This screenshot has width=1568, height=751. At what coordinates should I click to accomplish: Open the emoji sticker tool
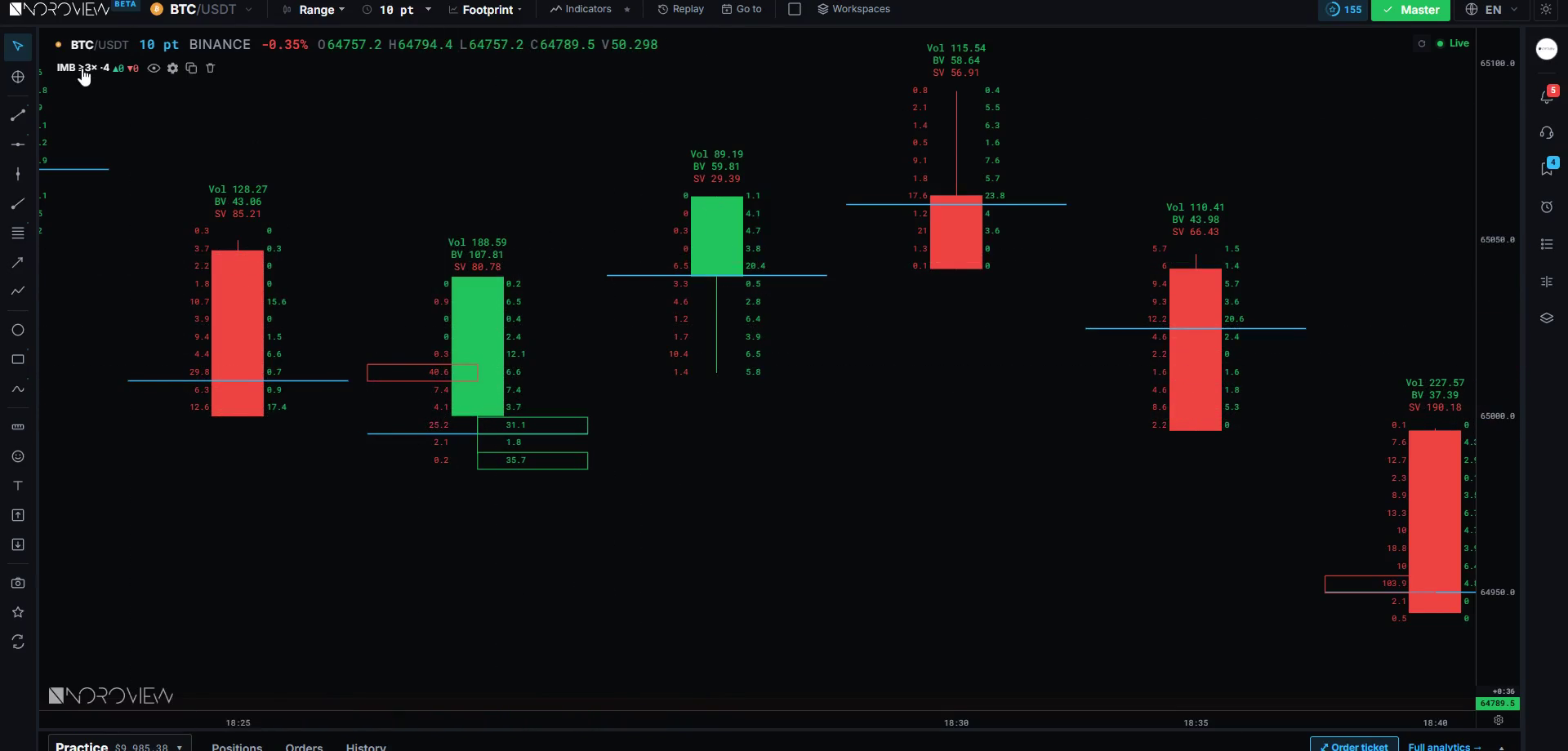pos(18,456)
